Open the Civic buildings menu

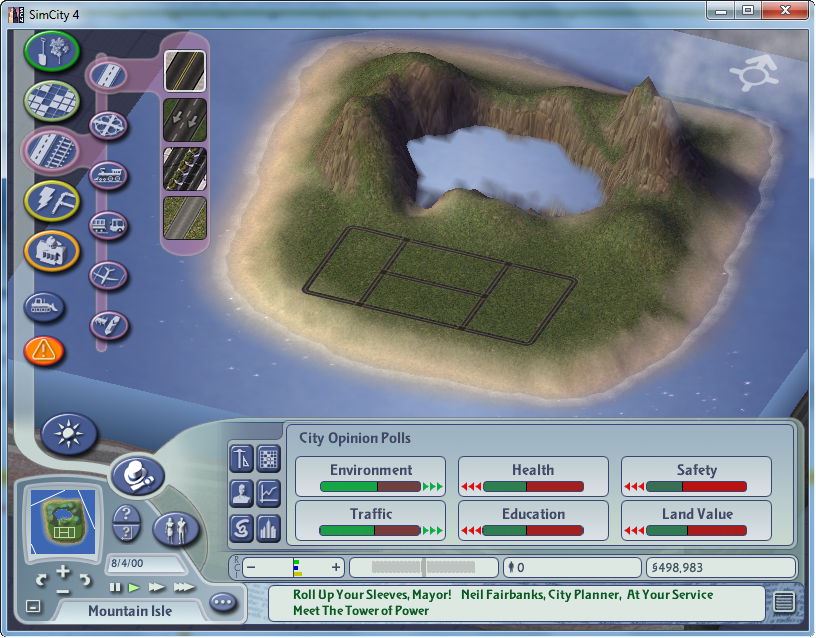point(51,251)
